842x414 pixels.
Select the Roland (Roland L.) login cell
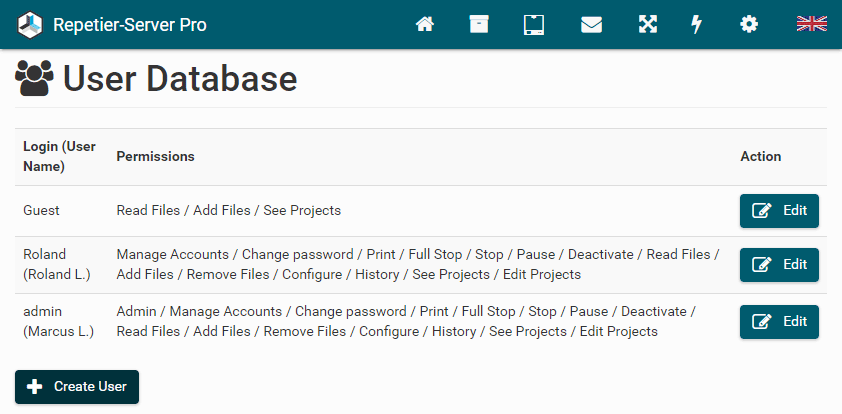[57, 264]
